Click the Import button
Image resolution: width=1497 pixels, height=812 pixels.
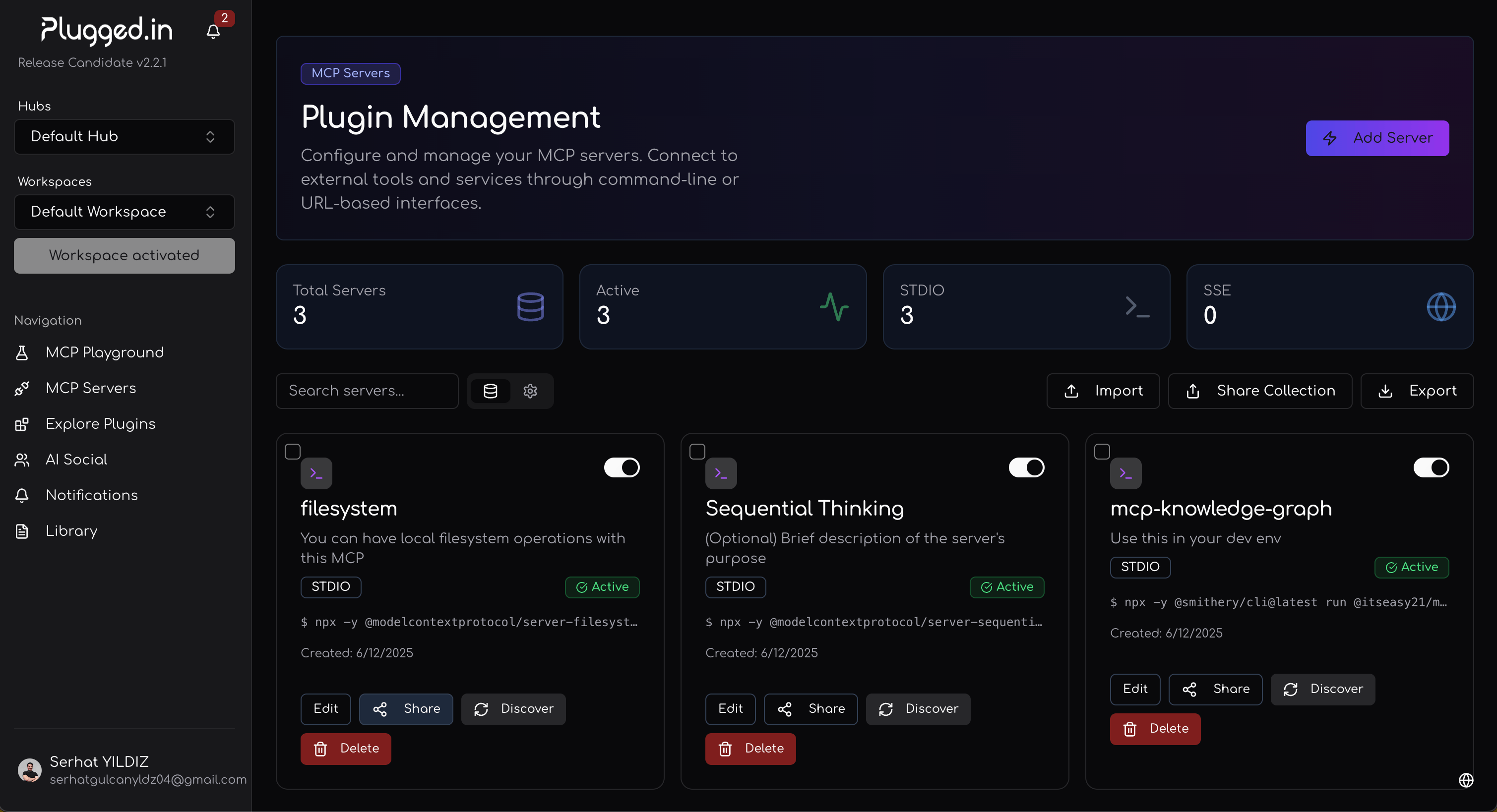1103,391
